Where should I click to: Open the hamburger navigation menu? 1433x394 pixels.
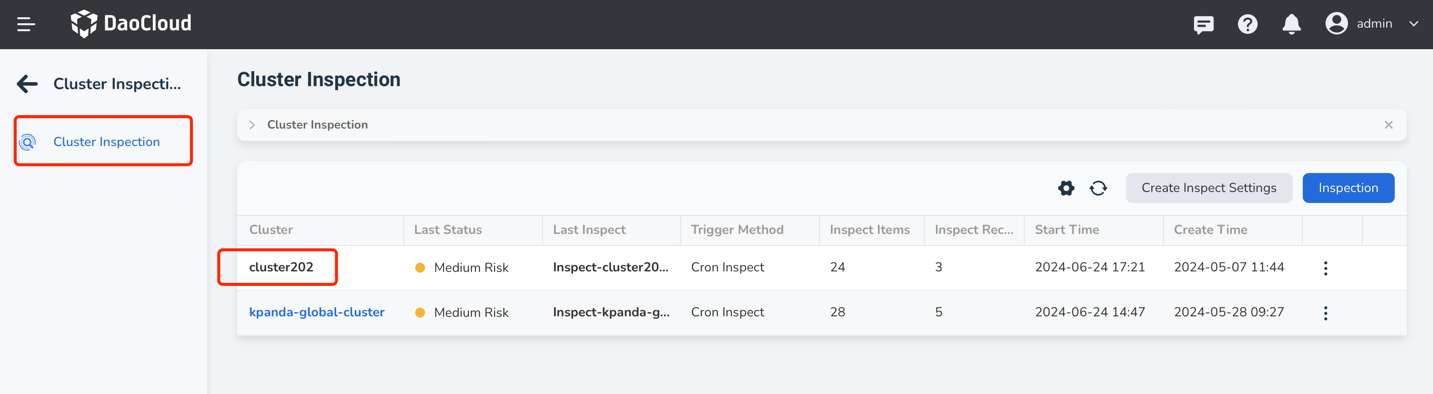(26, 24)
